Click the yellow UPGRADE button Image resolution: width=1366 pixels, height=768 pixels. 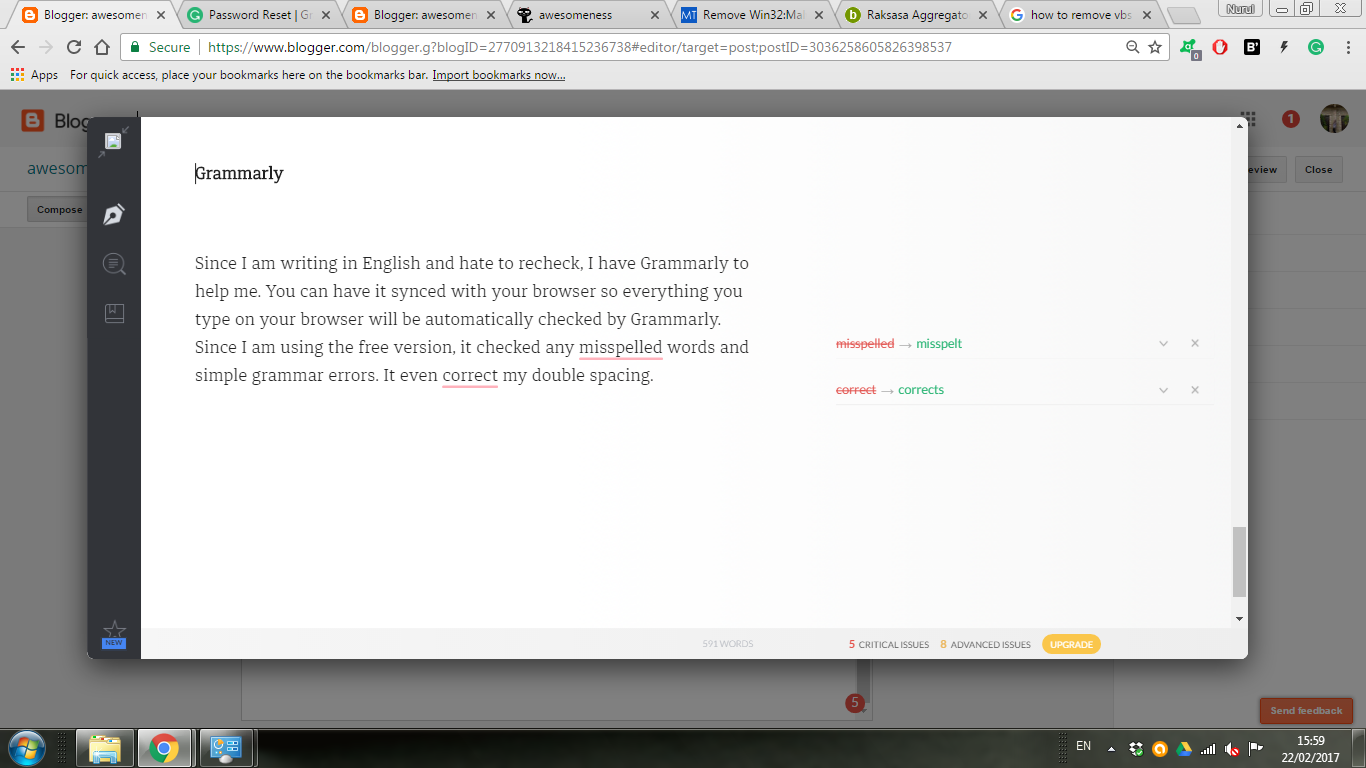[1071, 644]
